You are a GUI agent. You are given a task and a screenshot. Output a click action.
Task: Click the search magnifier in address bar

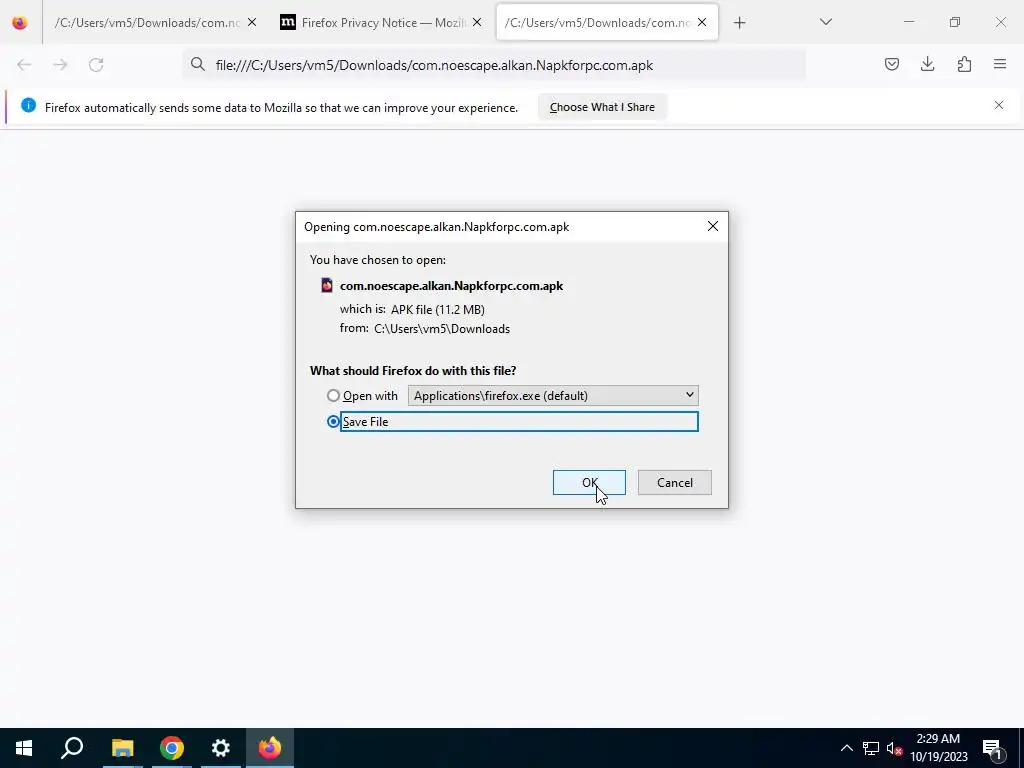pyautogui.click(x=198, y=64)
